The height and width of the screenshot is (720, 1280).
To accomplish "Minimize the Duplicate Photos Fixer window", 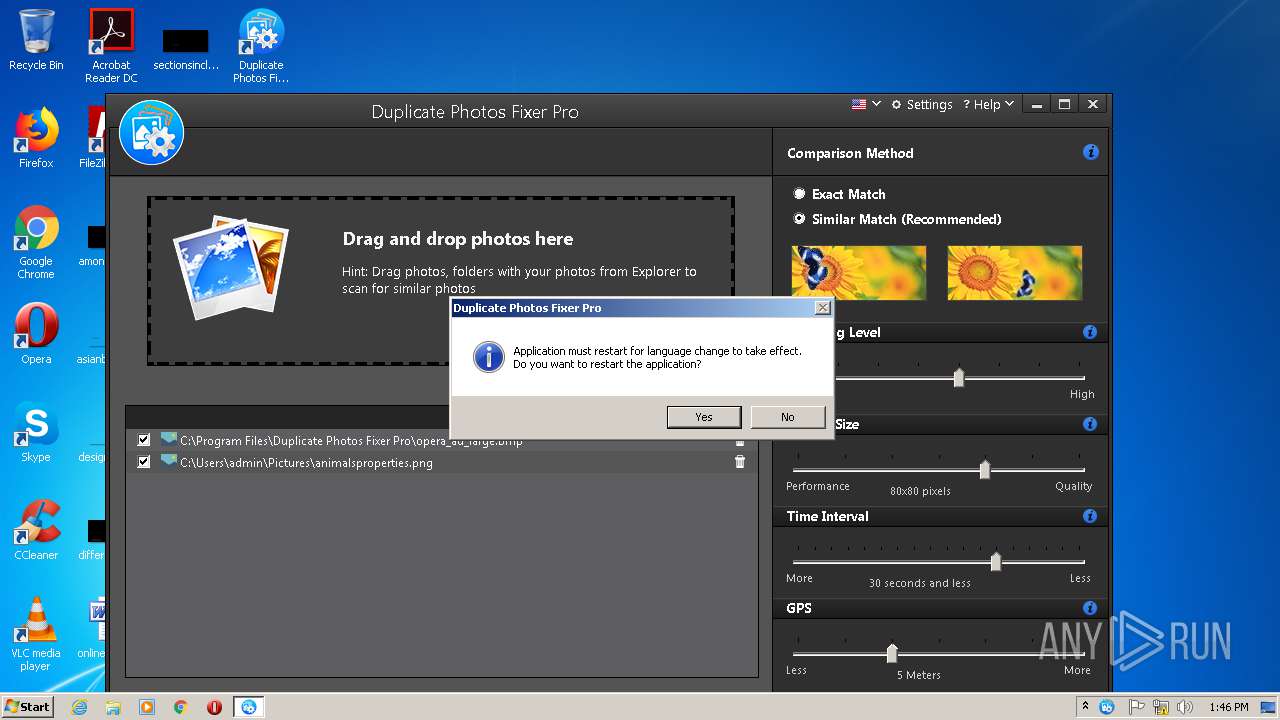I will pos(1037,104).
